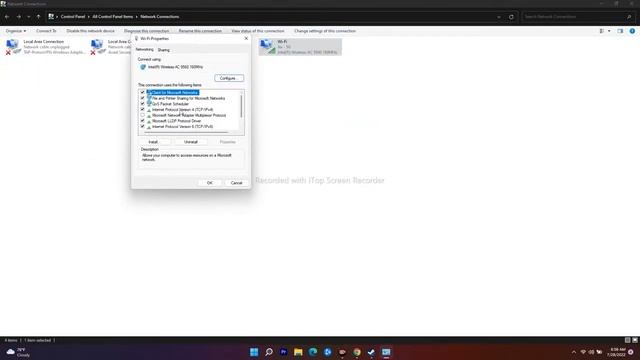Image resolution: width=640 pixels, height=360 pixels.
Task: Confirm the dialog with OK
Action: (x=210, y=183)
